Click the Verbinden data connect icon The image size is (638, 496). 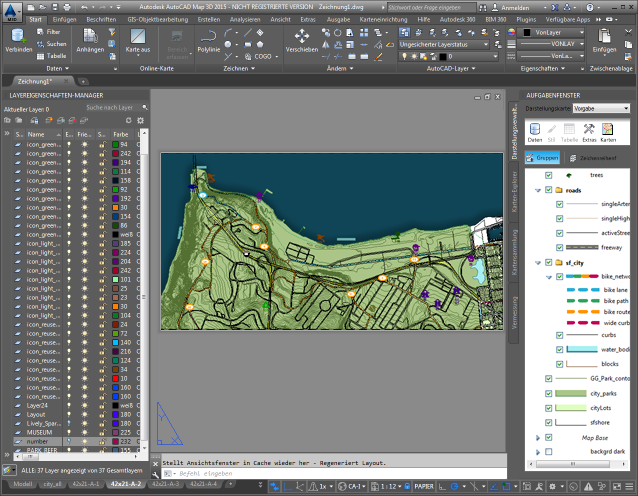(x=18, y=38)
